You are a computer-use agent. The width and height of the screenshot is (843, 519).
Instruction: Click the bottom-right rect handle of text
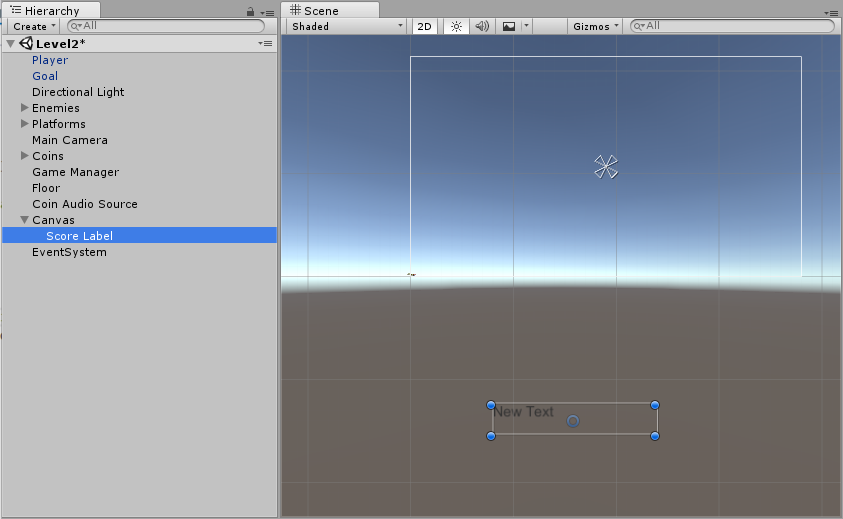[x=654, y=436]
